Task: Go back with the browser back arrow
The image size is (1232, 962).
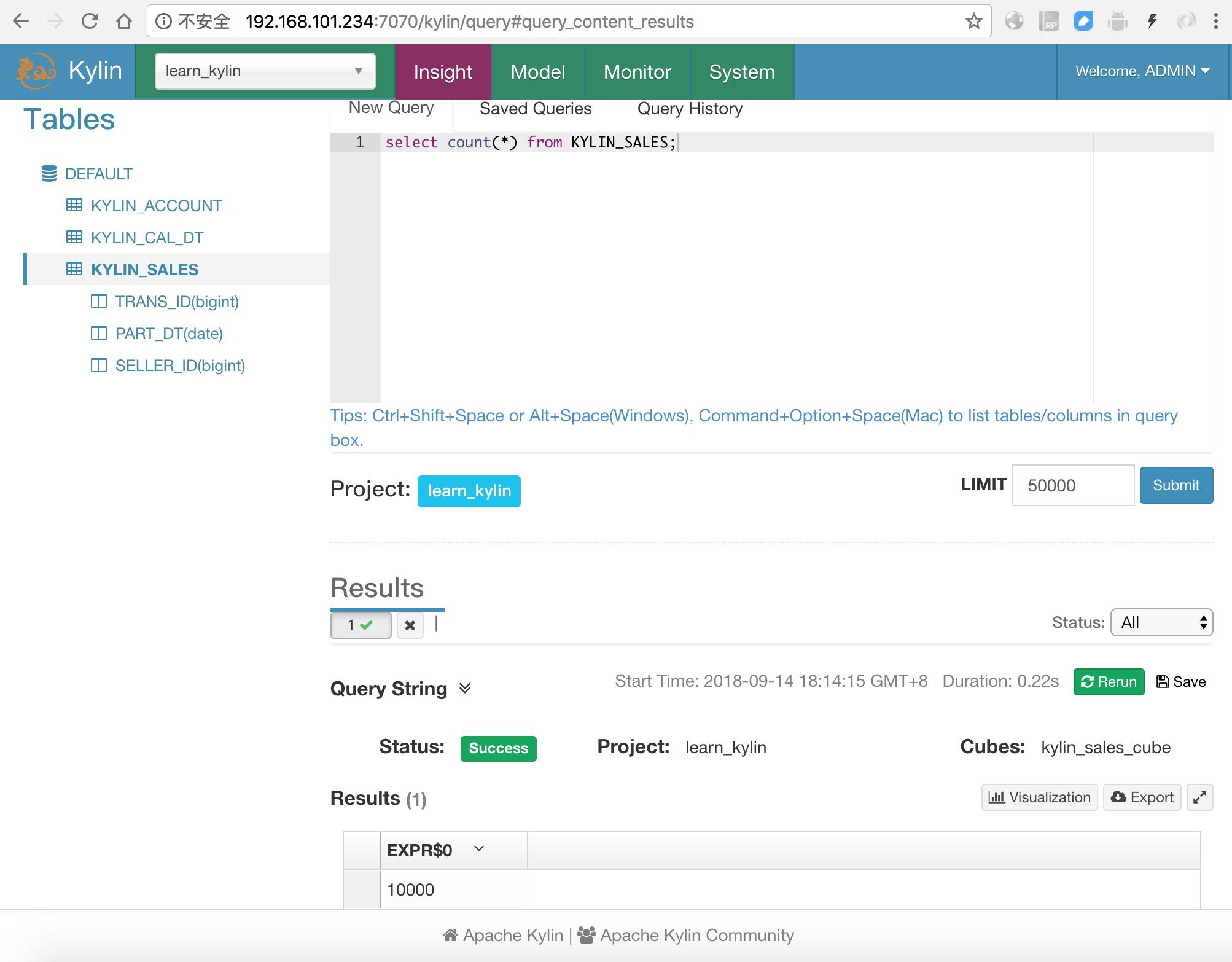Action: [21, 22]
